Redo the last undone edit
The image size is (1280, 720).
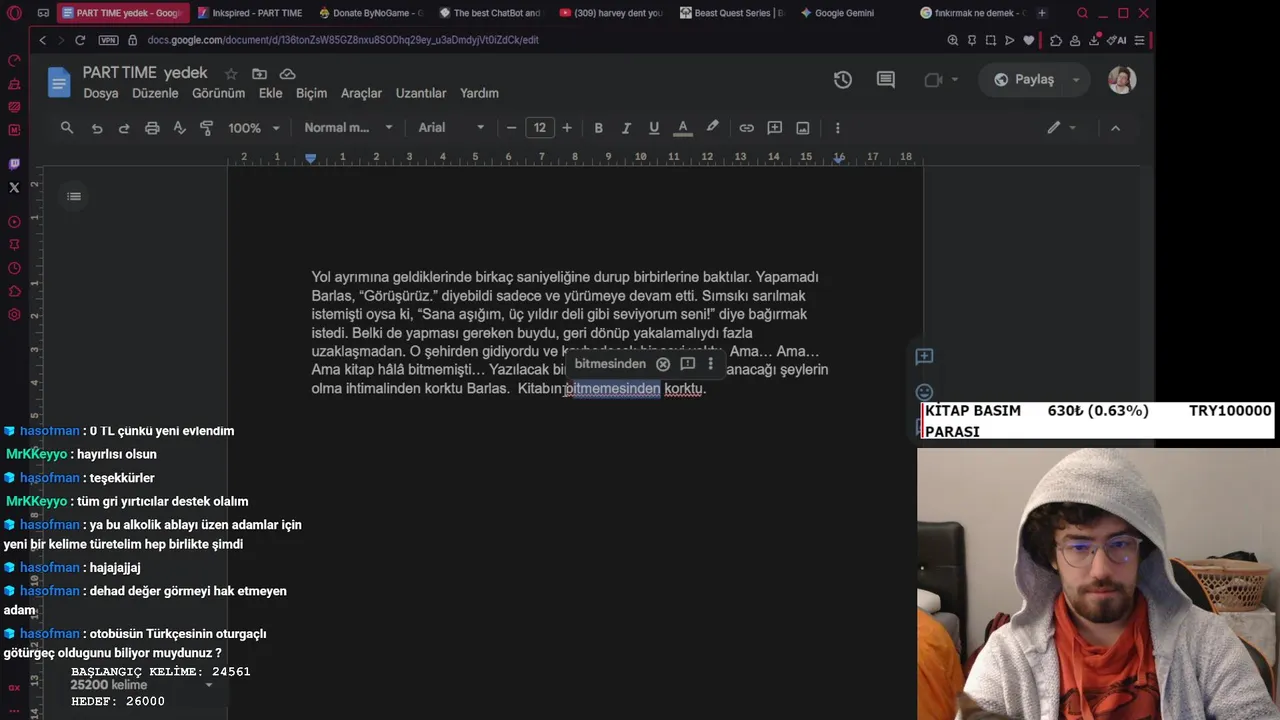(124, 128)
